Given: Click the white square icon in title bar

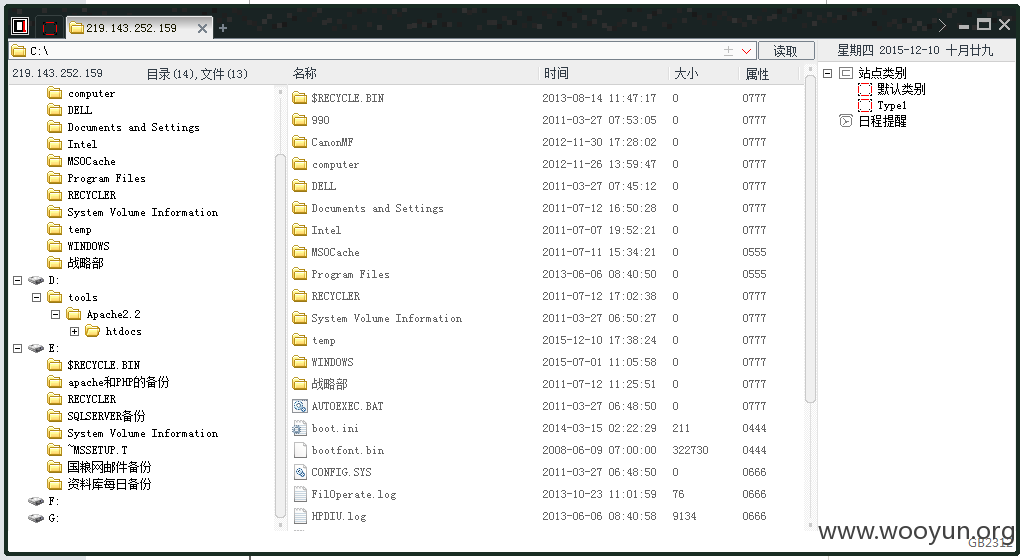Looking at the screenshot, I should [20, 26].
